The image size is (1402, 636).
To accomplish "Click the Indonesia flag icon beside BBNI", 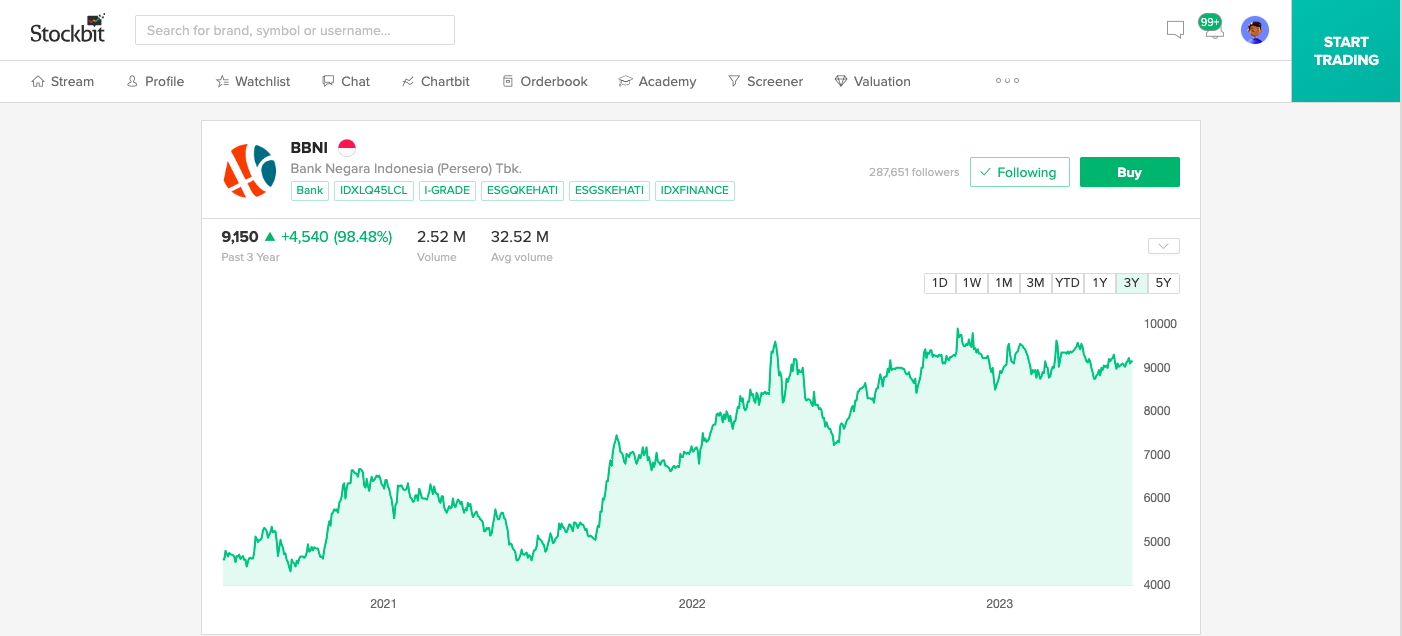I will [347, 148].
